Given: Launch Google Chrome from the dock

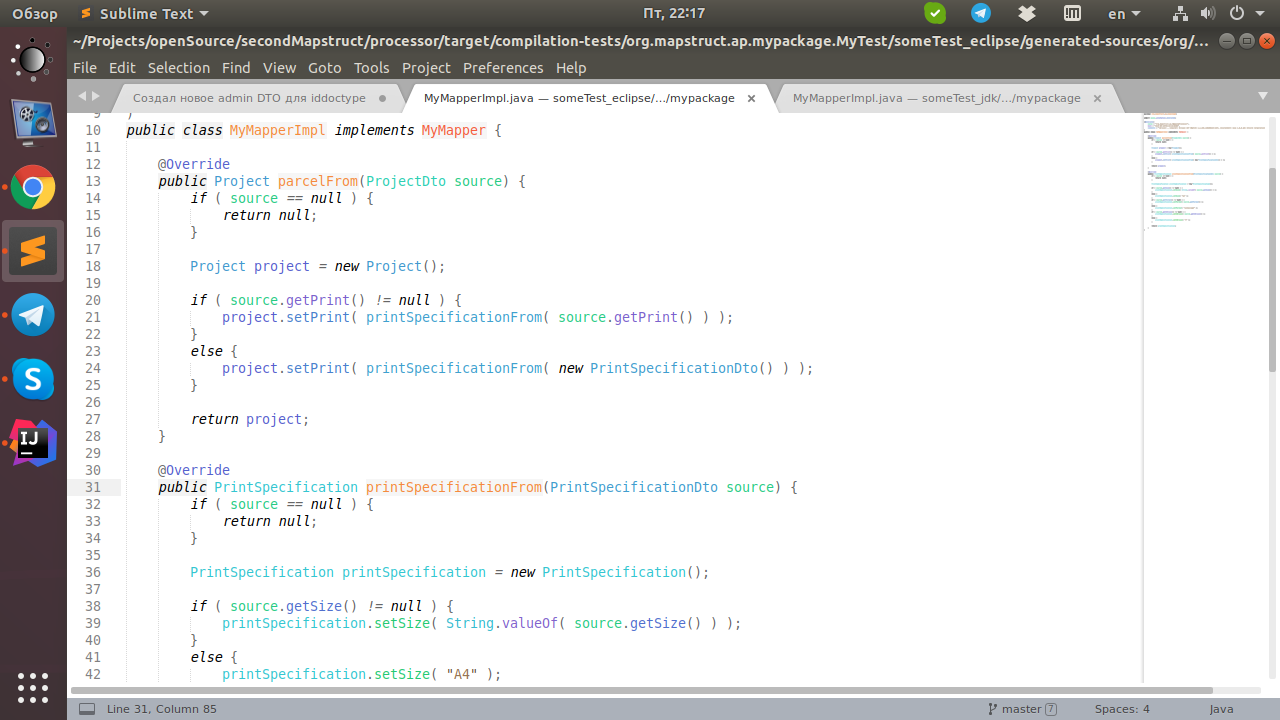Looking at the screenshot, I should tap(33, 188).
